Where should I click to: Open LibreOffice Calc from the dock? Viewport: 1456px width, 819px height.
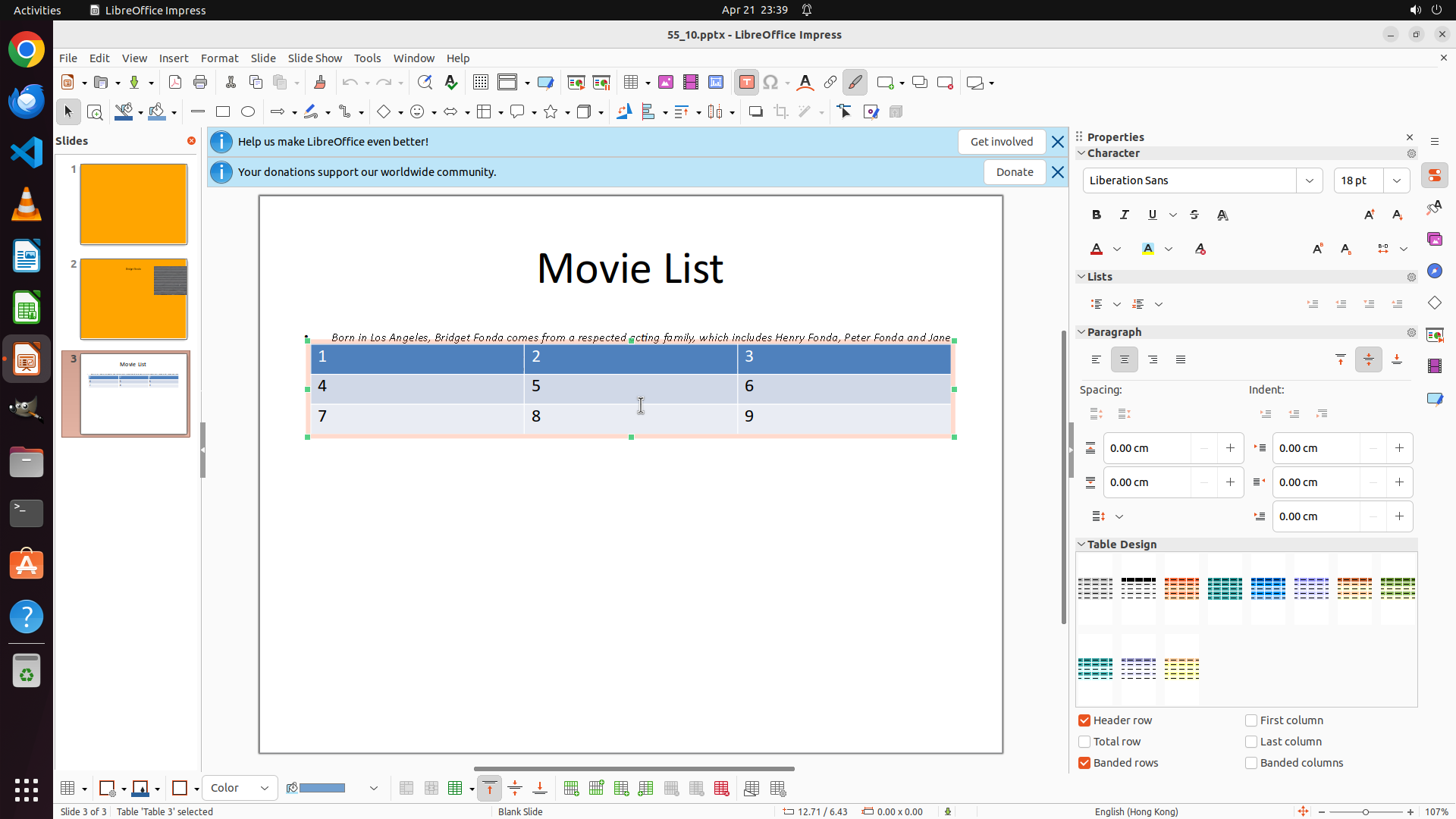27,308
